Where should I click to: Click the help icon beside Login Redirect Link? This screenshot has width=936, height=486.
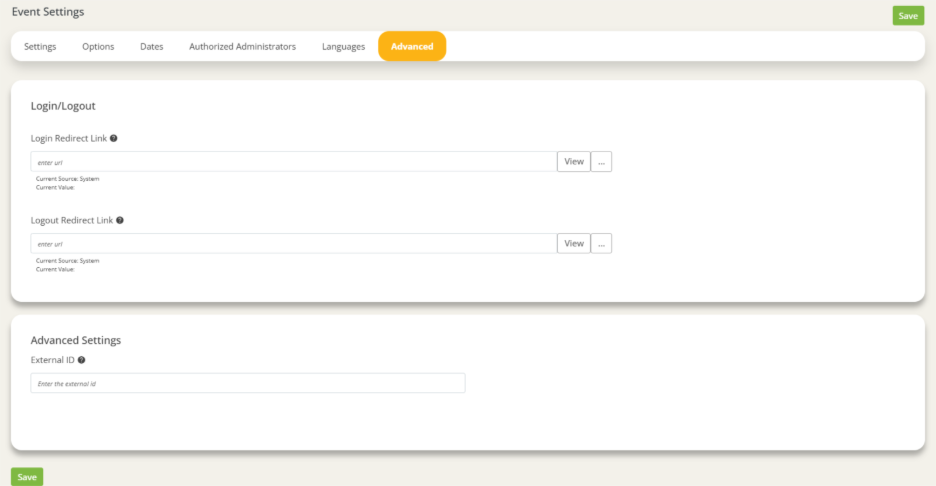tap(114, 138)
